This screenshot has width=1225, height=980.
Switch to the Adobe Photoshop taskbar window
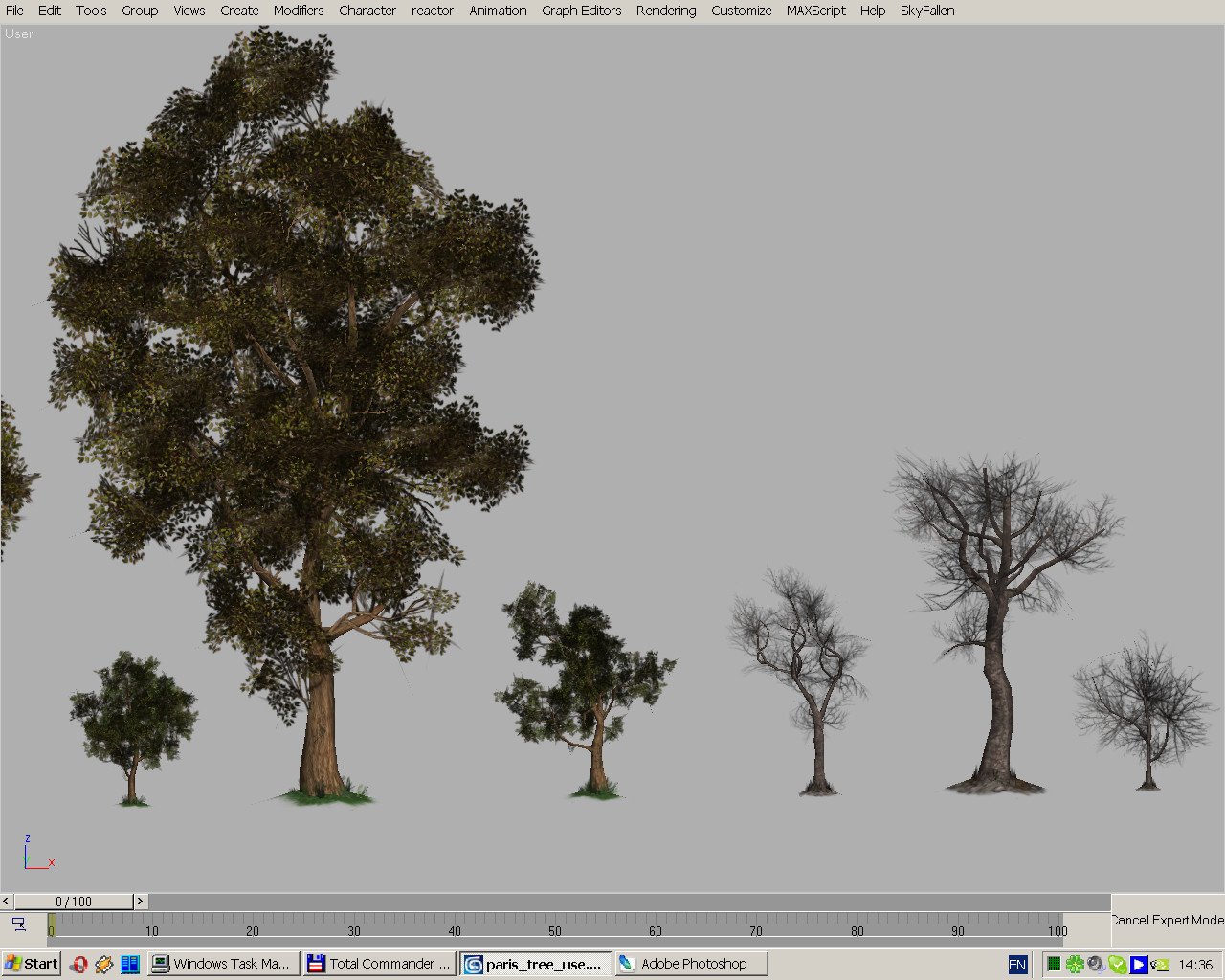click(691, 964)
